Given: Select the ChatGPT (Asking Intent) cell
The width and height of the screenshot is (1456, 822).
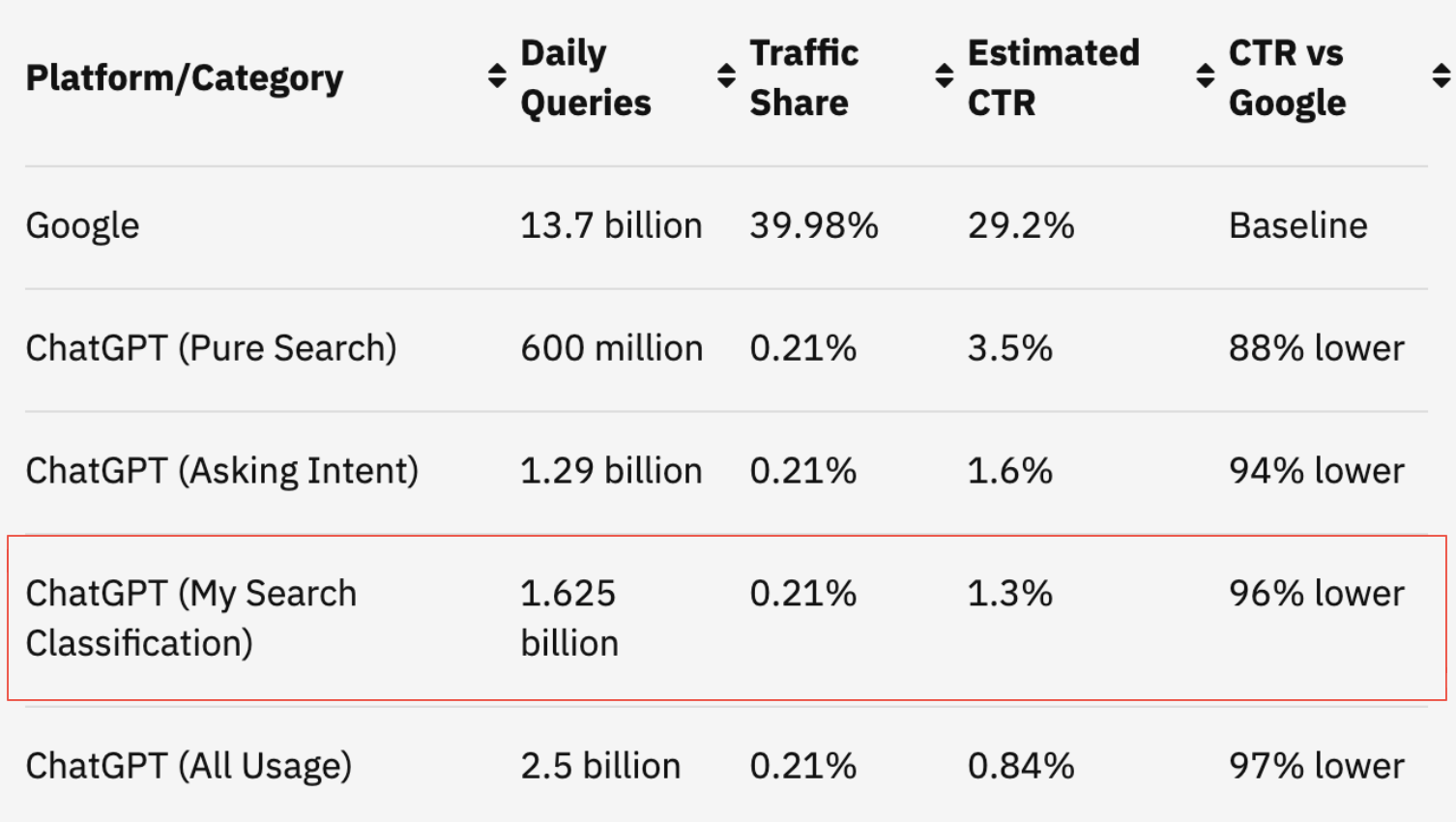Looking at the screenshot, I should [x=221, y=471].
